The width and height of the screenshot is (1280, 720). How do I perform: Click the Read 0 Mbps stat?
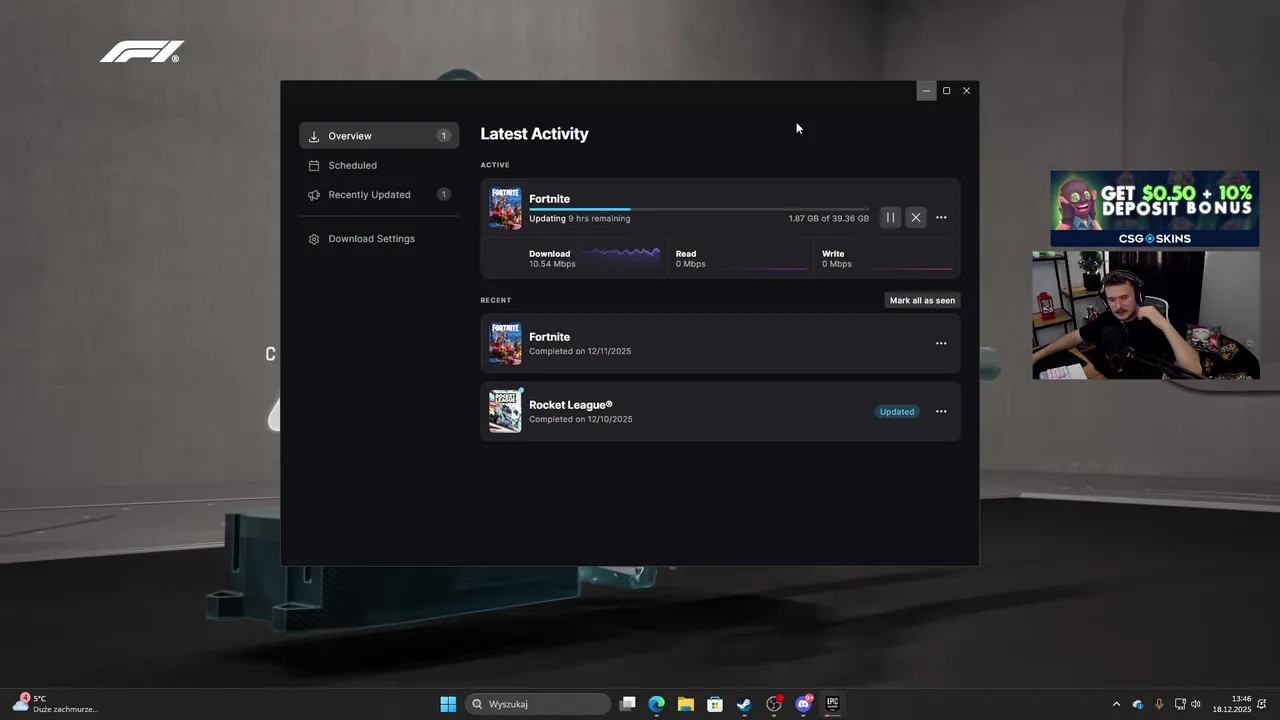[691, 259]
